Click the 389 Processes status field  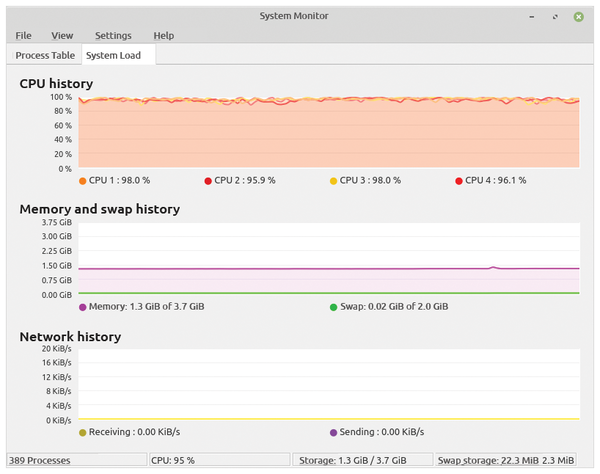pyautogui.click(x=77, y=460)
